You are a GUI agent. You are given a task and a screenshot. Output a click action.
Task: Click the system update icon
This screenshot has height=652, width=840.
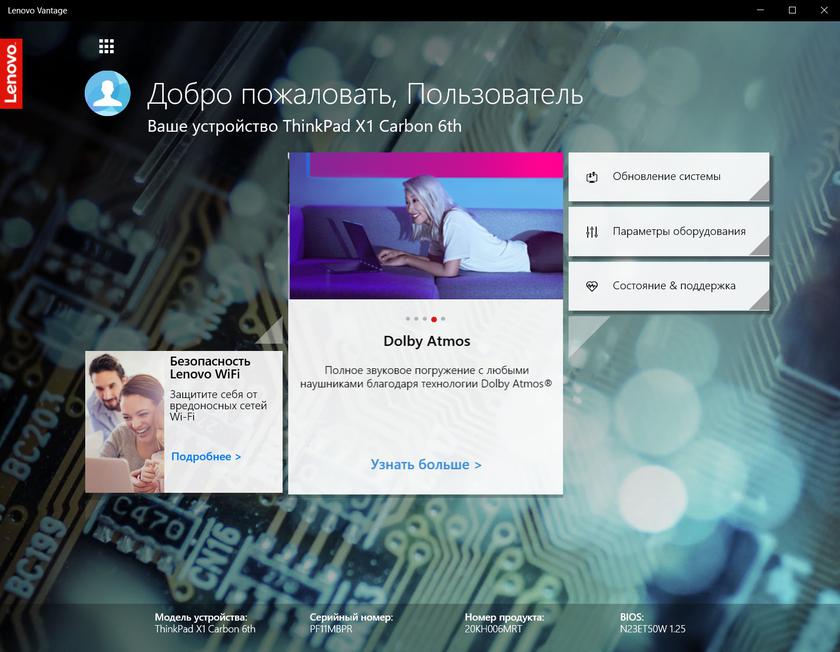[x=592, y=177]
